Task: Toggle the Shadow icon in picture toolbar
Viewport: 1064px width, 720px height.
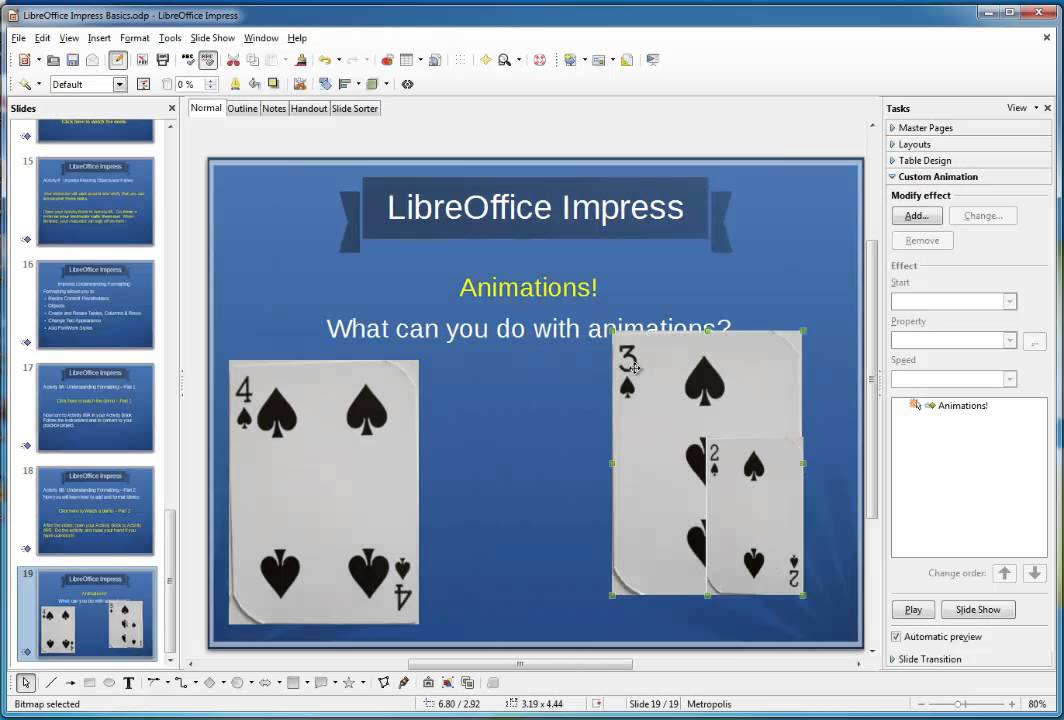Action: (x=273, y=84)
